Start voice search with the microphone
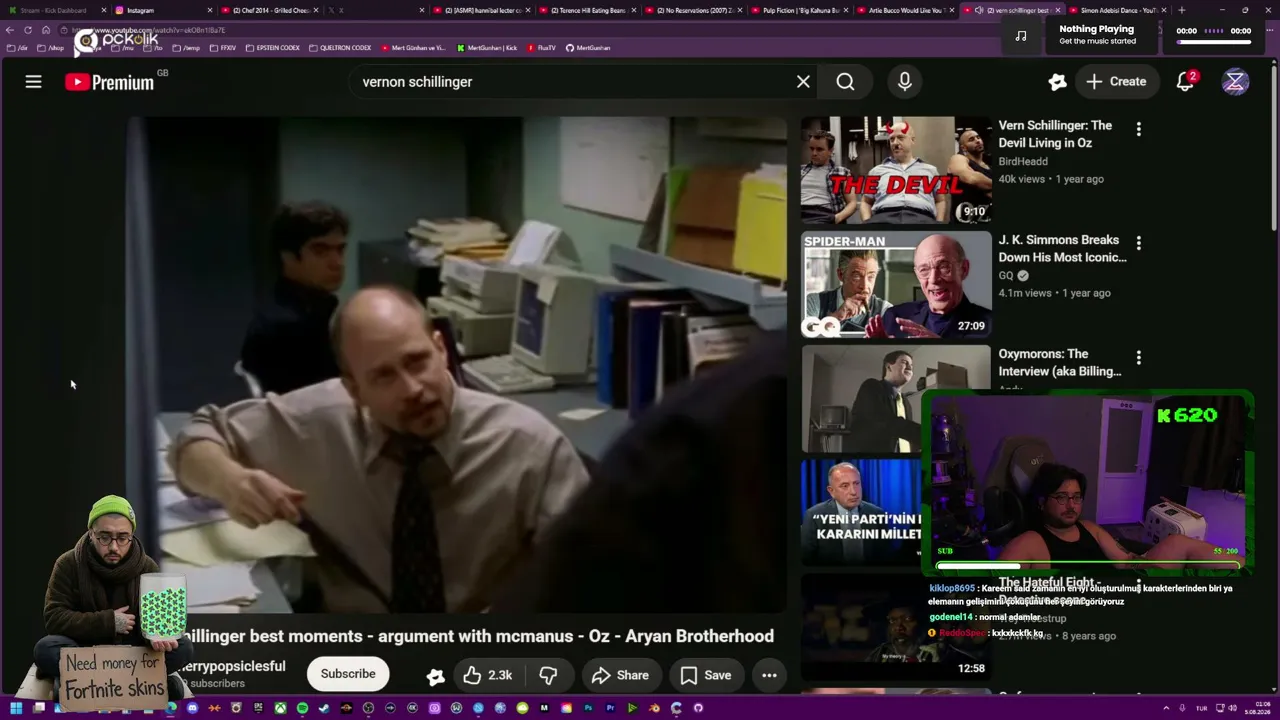Viewport: 1280px width, 720px height. tap(905, 82)
